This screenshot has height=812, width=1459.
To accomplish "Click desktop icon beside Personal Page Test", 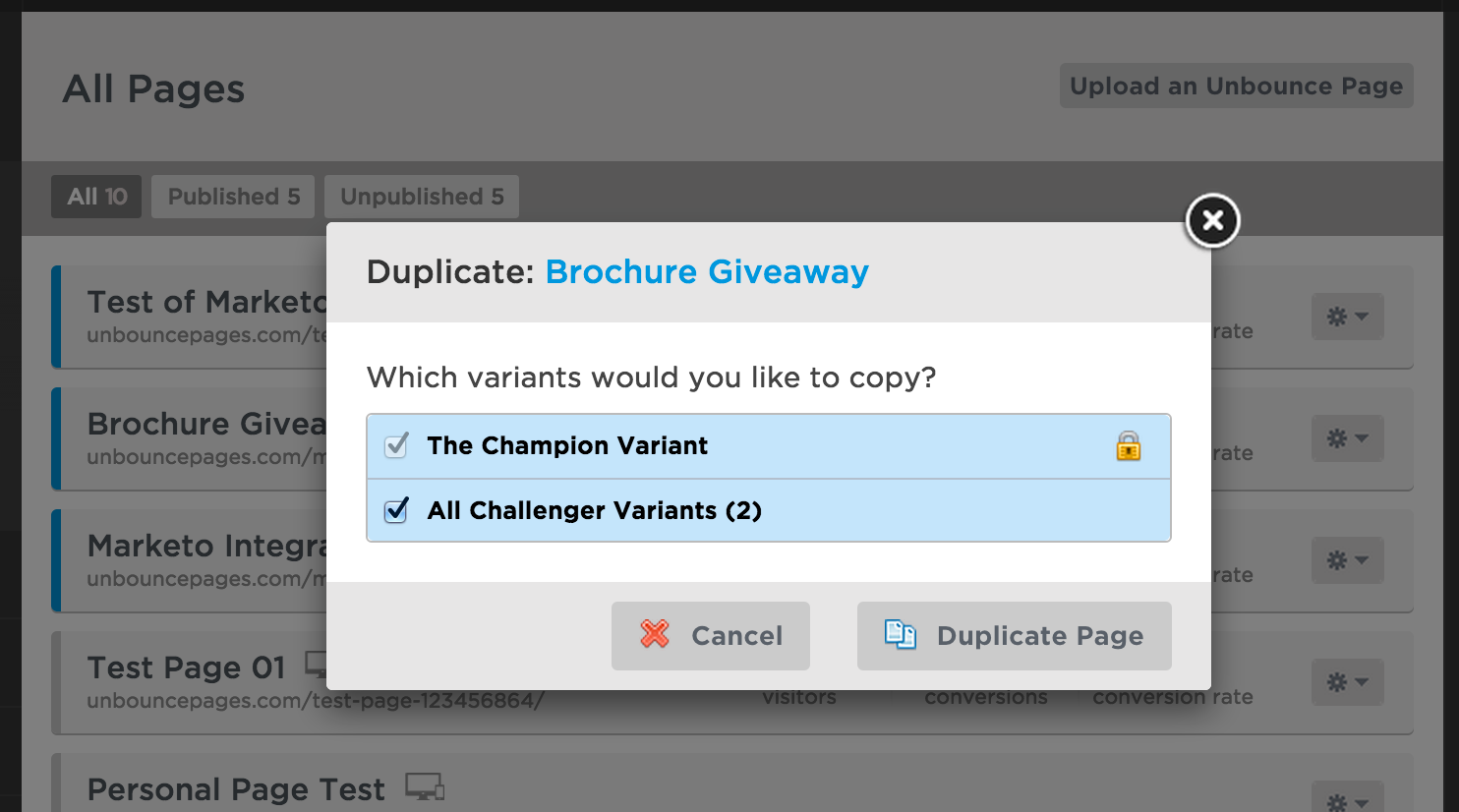I will (x=425, y=787).
